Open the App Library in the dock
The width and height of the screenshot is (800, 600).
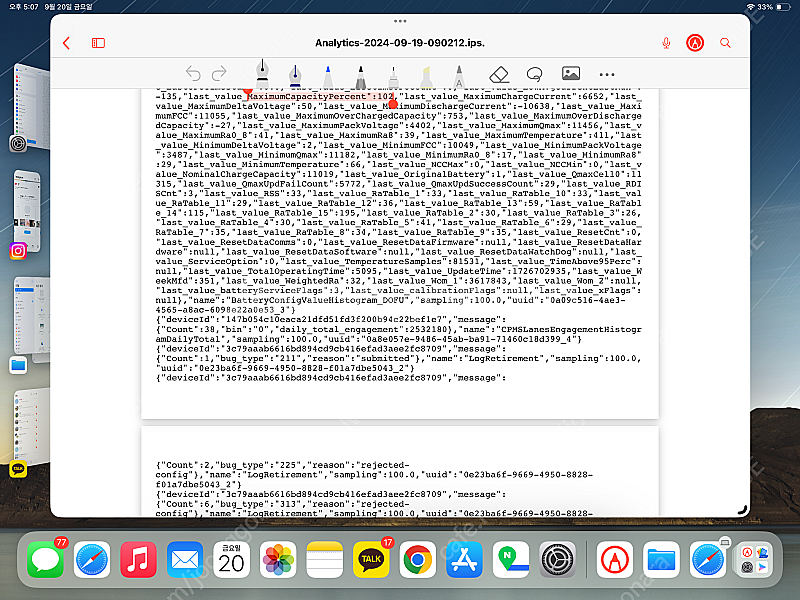755,560
